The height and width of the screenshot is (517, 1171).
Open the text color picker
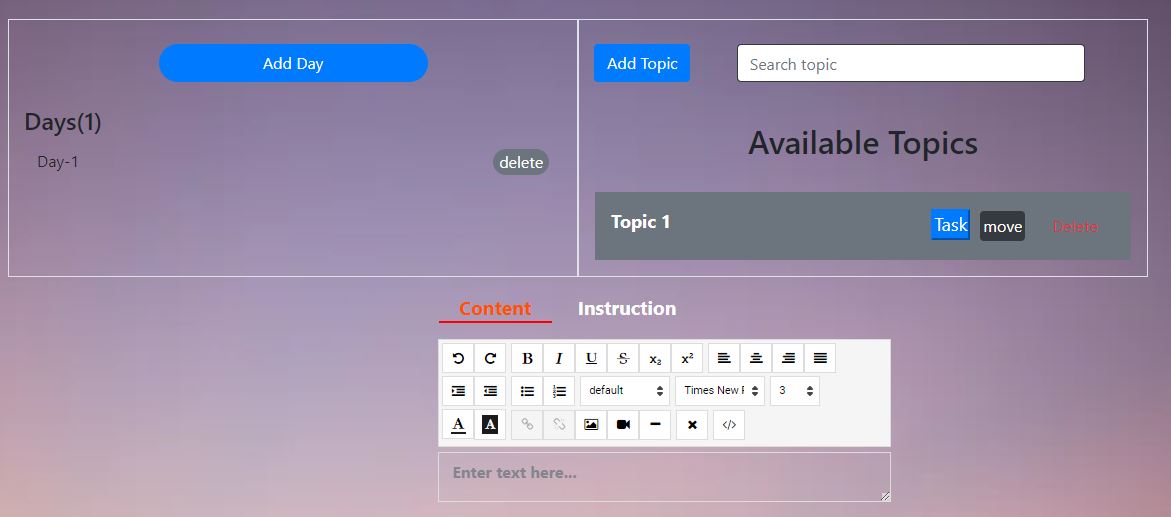[x=458, y=424]
